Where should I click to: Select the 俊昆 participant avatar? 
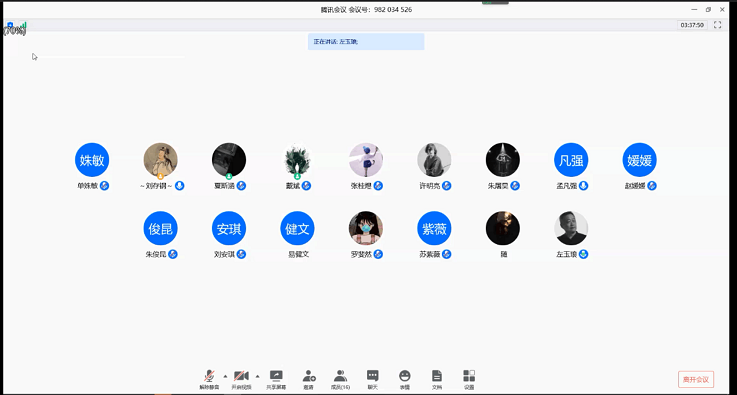click(161, 228)
